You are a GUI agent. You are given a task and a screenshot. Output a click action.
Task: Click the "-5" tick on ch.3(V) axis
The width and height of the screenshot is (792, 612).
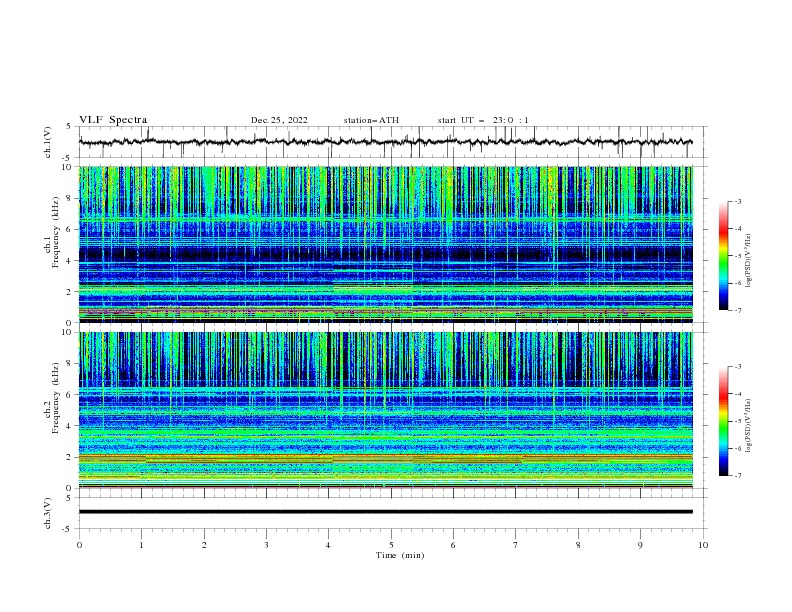68,529
